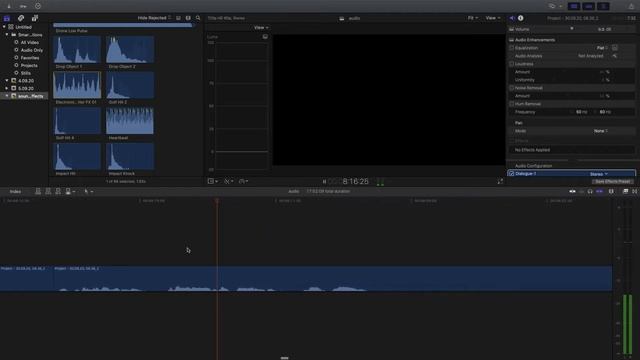Image resolution: width=640 pixels, height=360 pixels.
Task: Select the Projects smart collection
Action: [29, 65]
